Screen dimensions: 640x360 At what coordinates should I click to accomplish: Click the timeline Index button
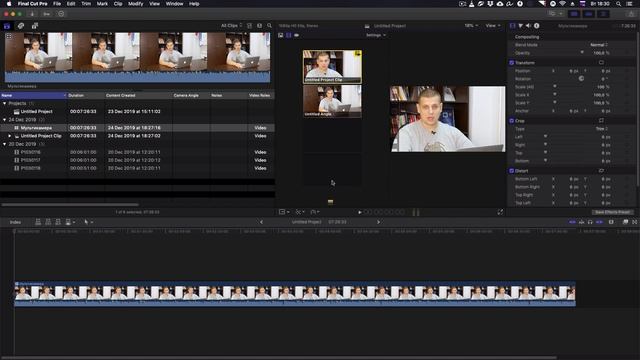pos(16,222)
